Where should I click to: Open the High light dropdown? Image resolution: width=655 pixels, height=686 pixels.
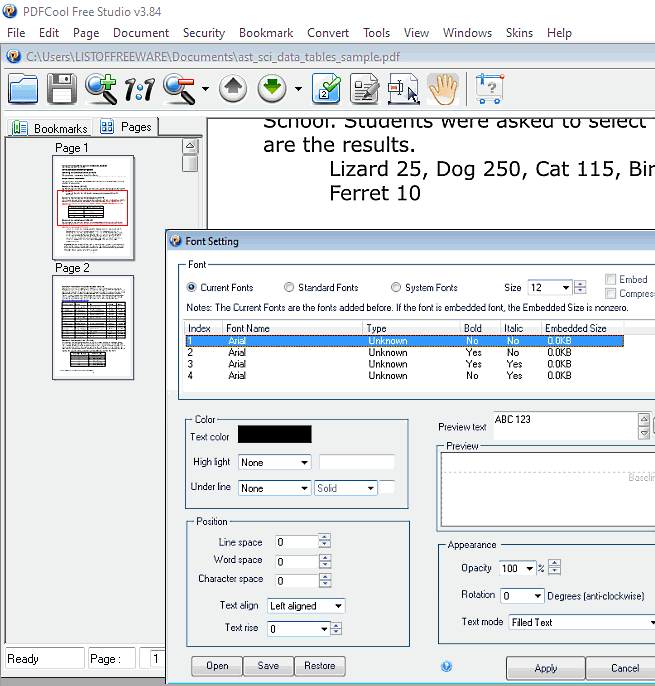pos(304,462)
